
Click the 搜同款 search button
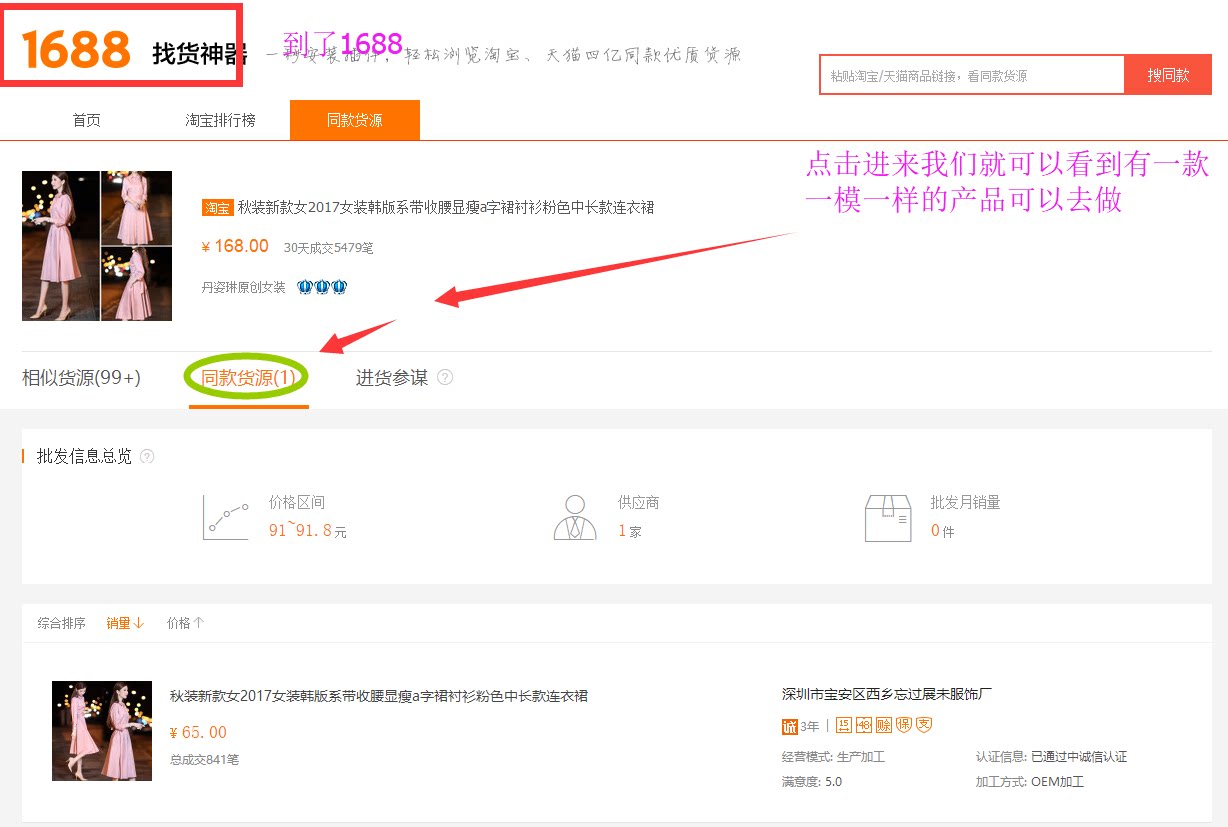(x=1168, y=75)
